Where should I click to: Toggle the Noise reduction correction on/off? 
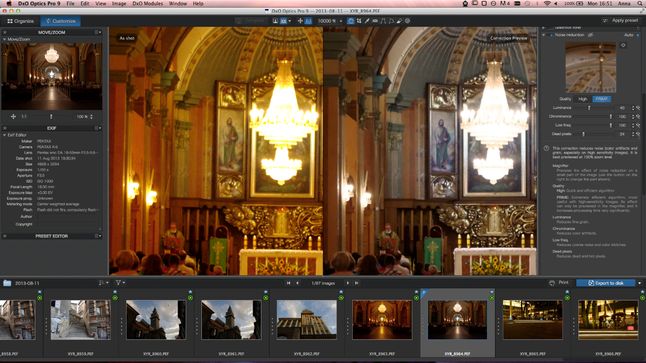pyautogui.click(x=551, y=35)
